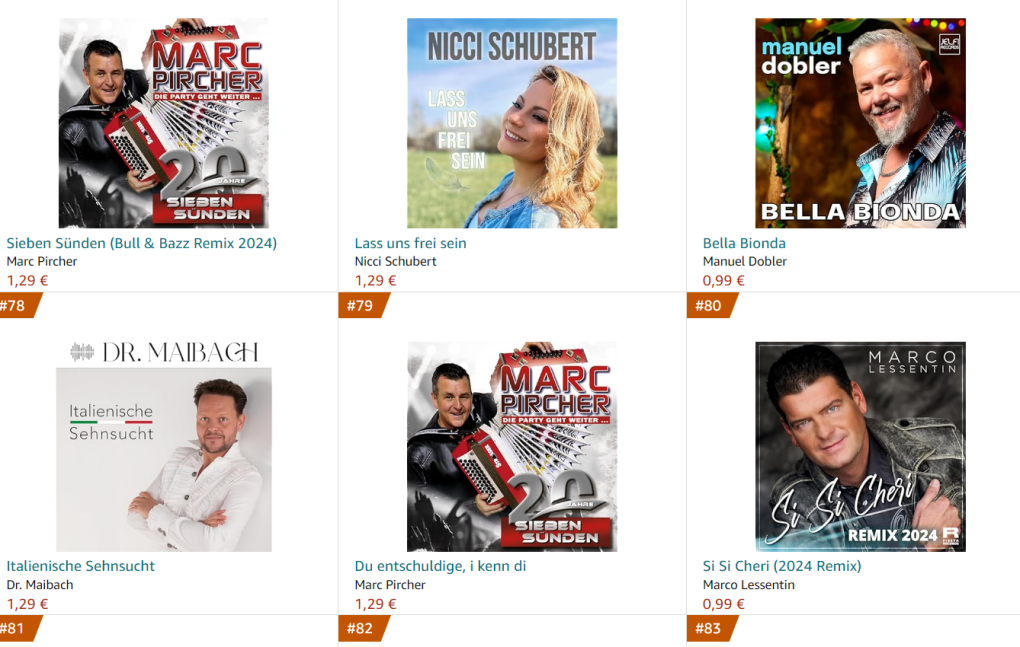Click artist name Dr. Maibach
The width and height of the screenshot is (1020, 647).
pos(40,585)
